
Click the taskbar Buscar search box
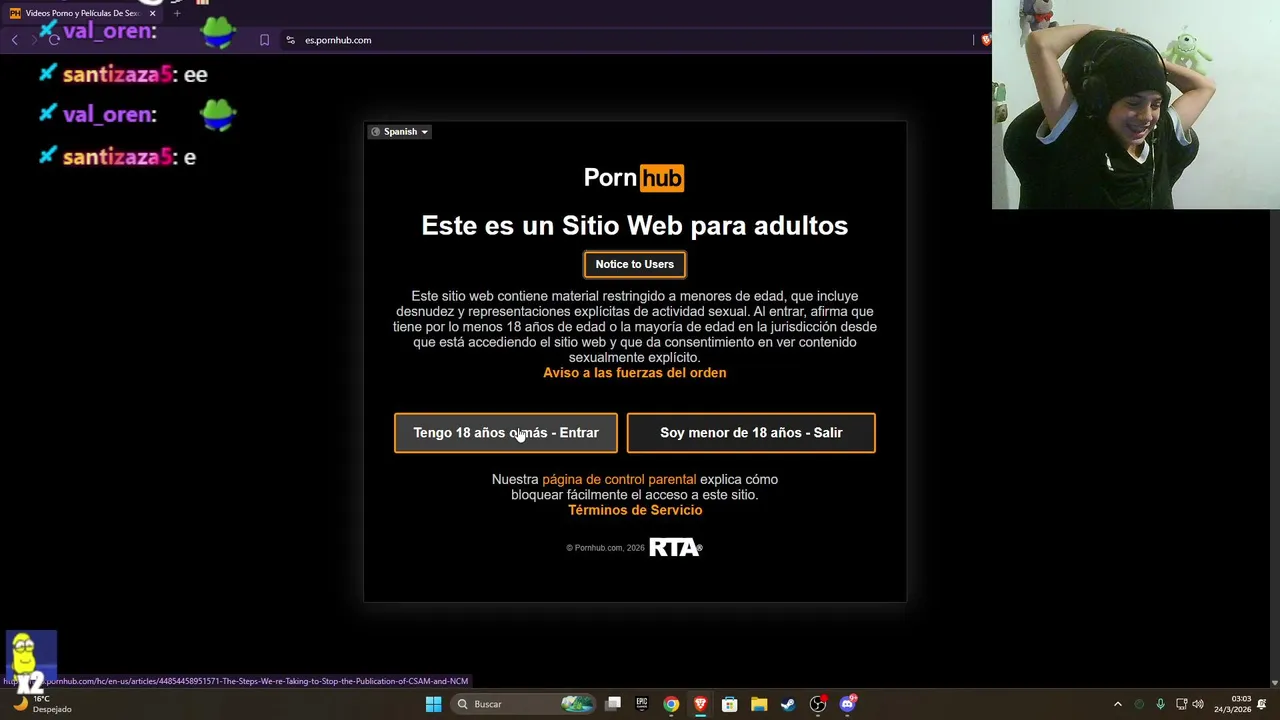coord(525,704)
